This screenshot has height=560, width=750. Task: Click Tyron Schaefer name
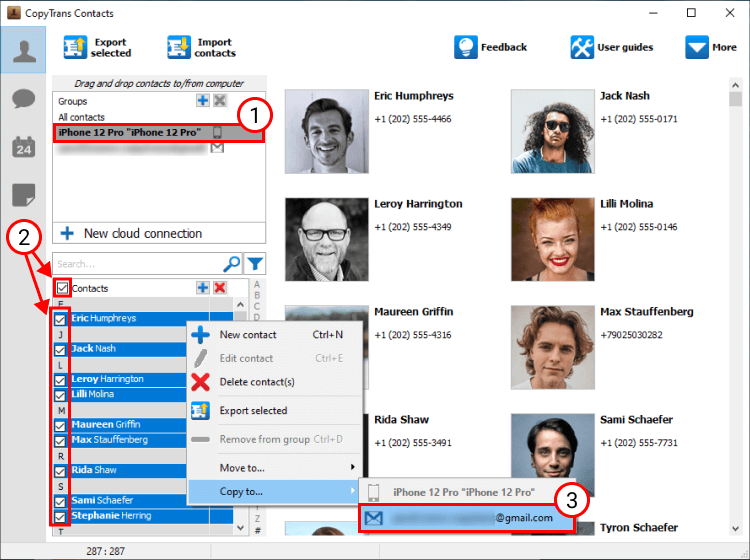[639, 527]
